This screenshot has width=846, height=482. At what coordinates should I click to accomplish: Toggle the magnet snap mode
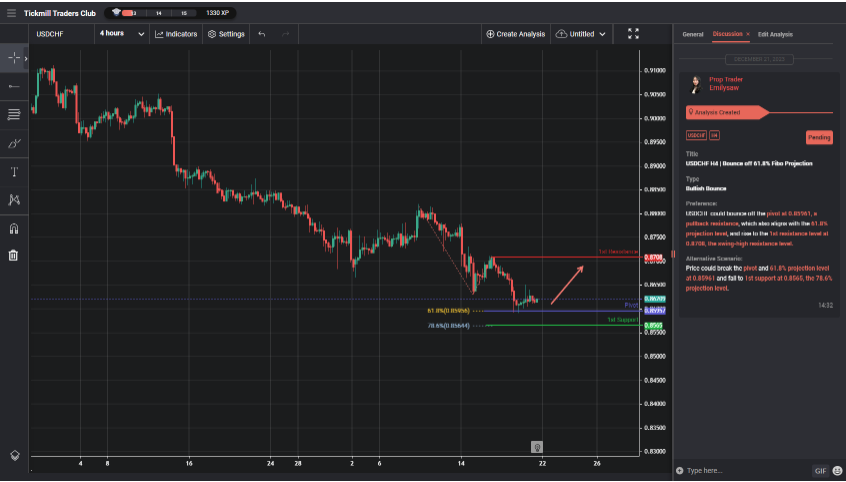[x=14, y=229]
